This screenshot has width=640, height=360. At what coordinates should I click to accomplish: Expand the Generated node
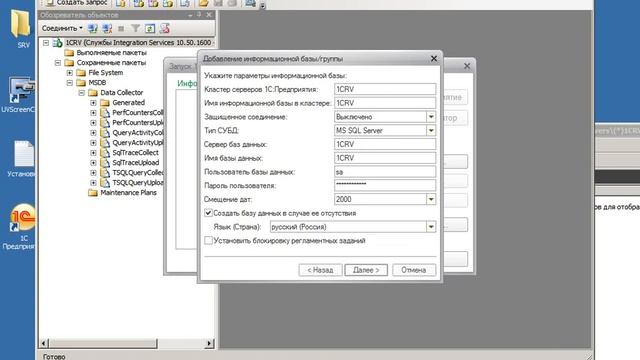tap(93, 103)
